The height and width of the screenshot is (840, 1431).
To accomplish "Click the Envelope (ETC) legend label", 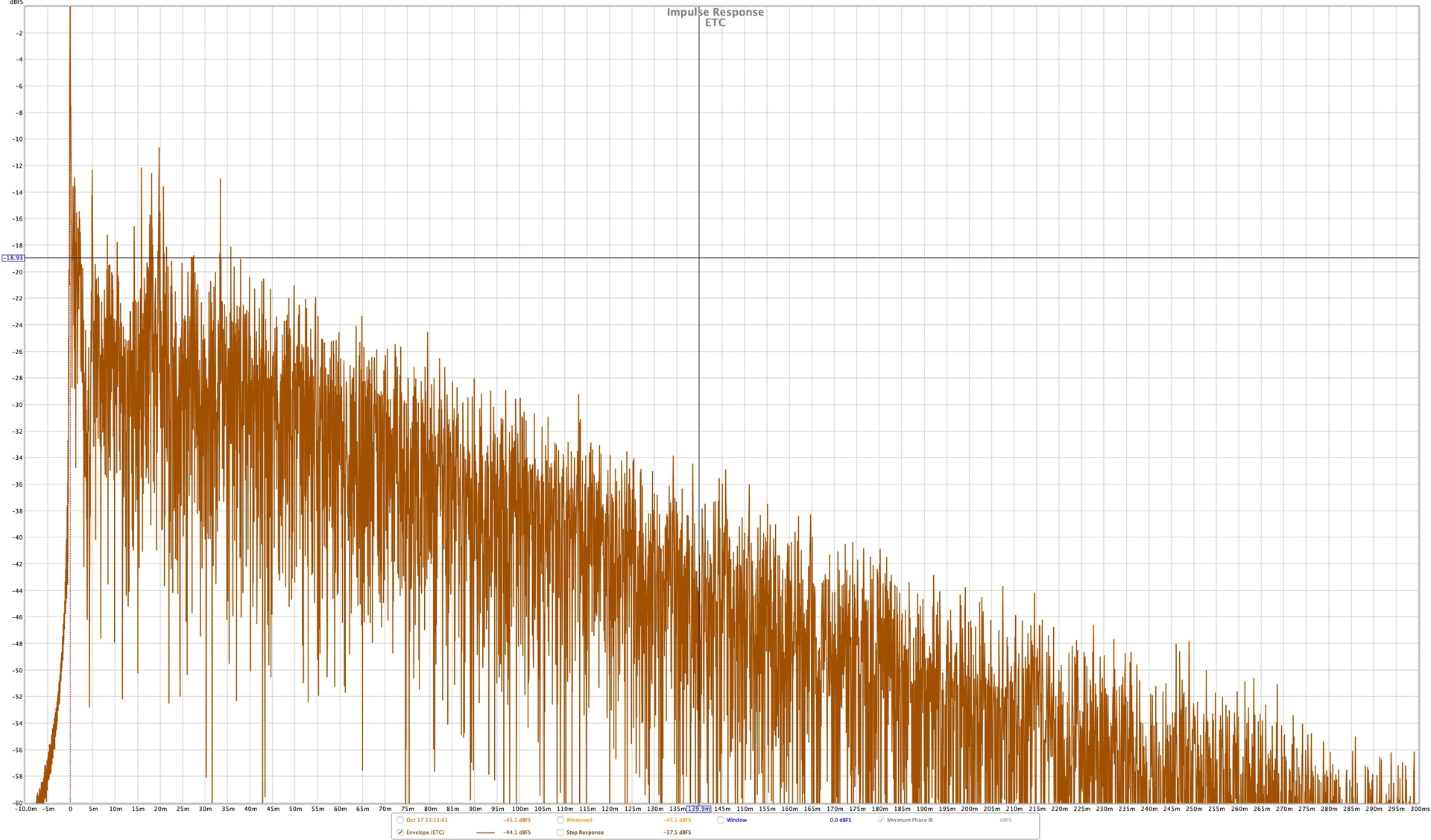I will pos(425,833).
